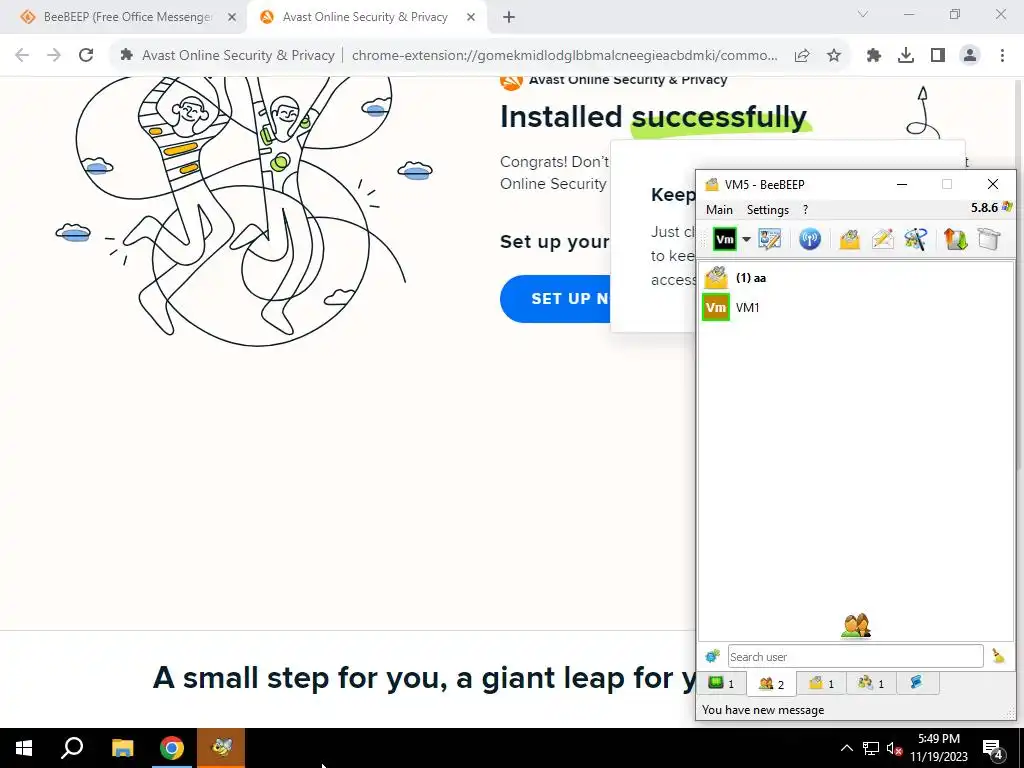1024x768 pixels.
Task: Click the Avast logo on the page
Action: (511, 81)
